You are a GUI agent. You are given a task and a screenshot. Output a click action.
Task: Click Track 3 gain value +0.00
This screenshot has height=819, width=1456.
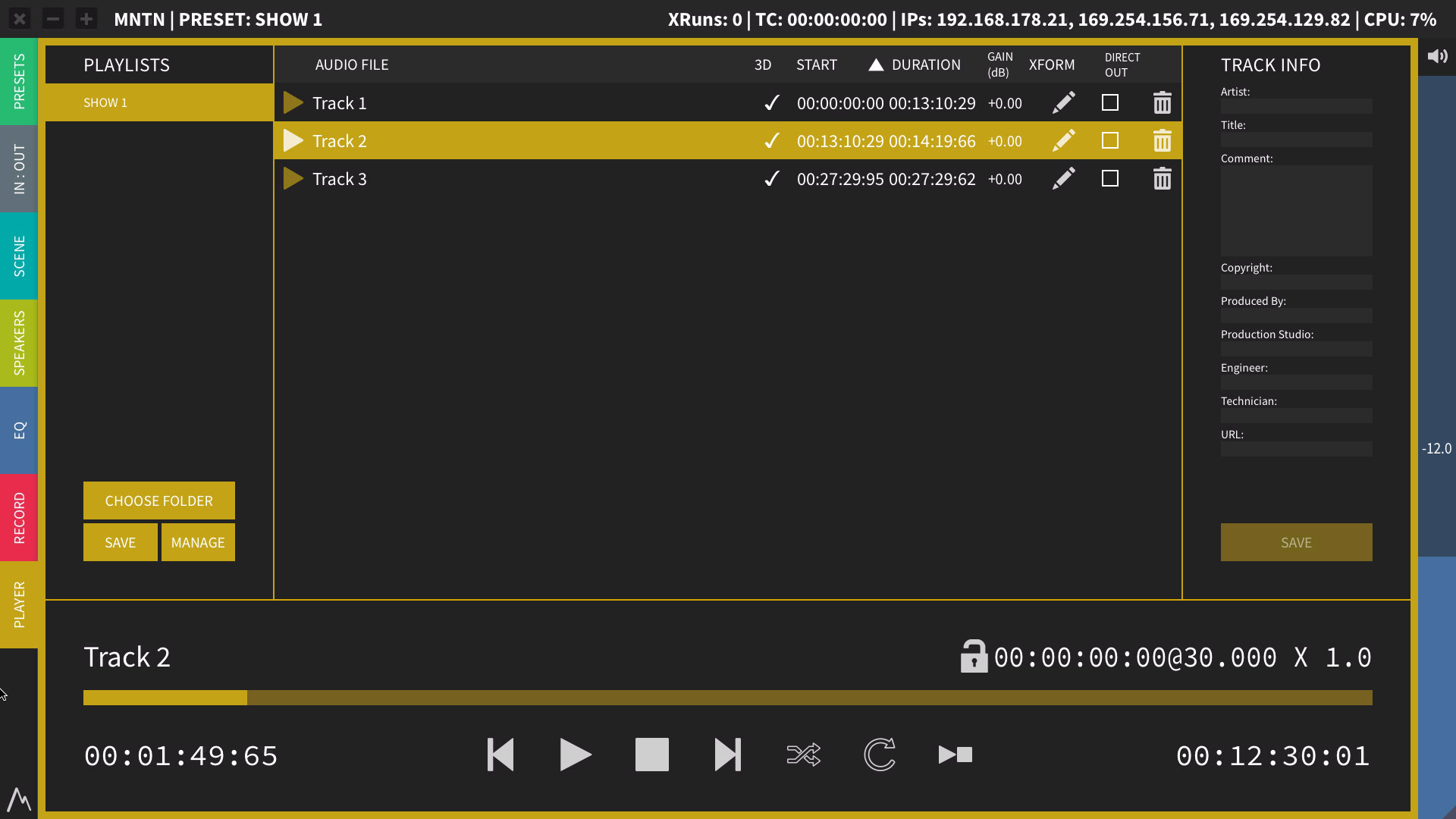pos(1005,179)
